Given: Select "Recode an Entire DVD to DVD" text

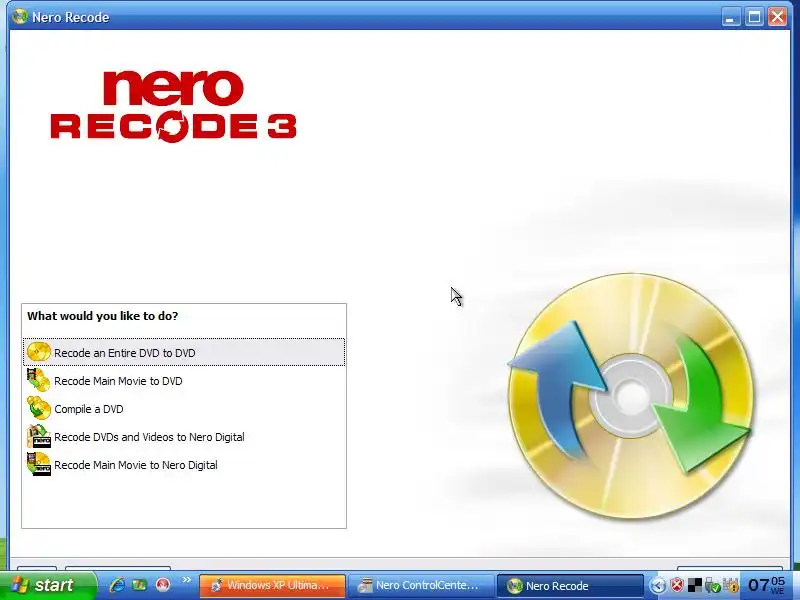Looking at the screenshot, I should tap(124, 353).
